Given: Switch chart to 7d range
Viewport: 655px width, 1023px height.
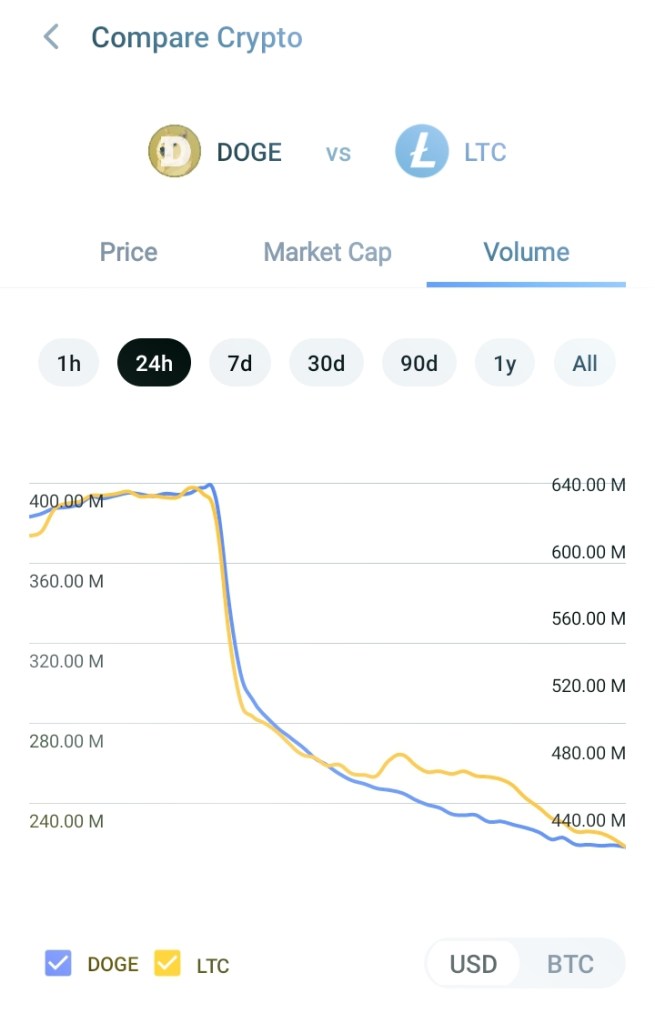Looking at the screenshot, I should [240, 363].
